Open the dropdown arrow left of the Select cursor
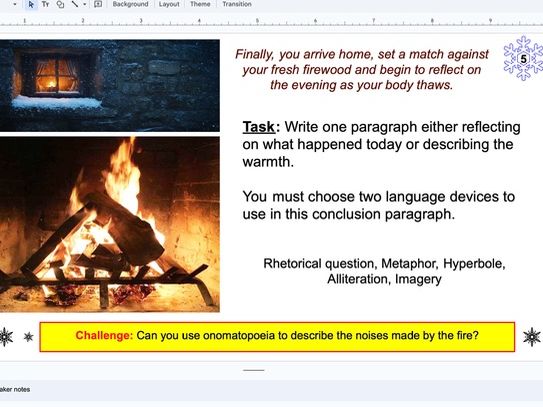This screenshot has height=407, width=543. [15, 5]
